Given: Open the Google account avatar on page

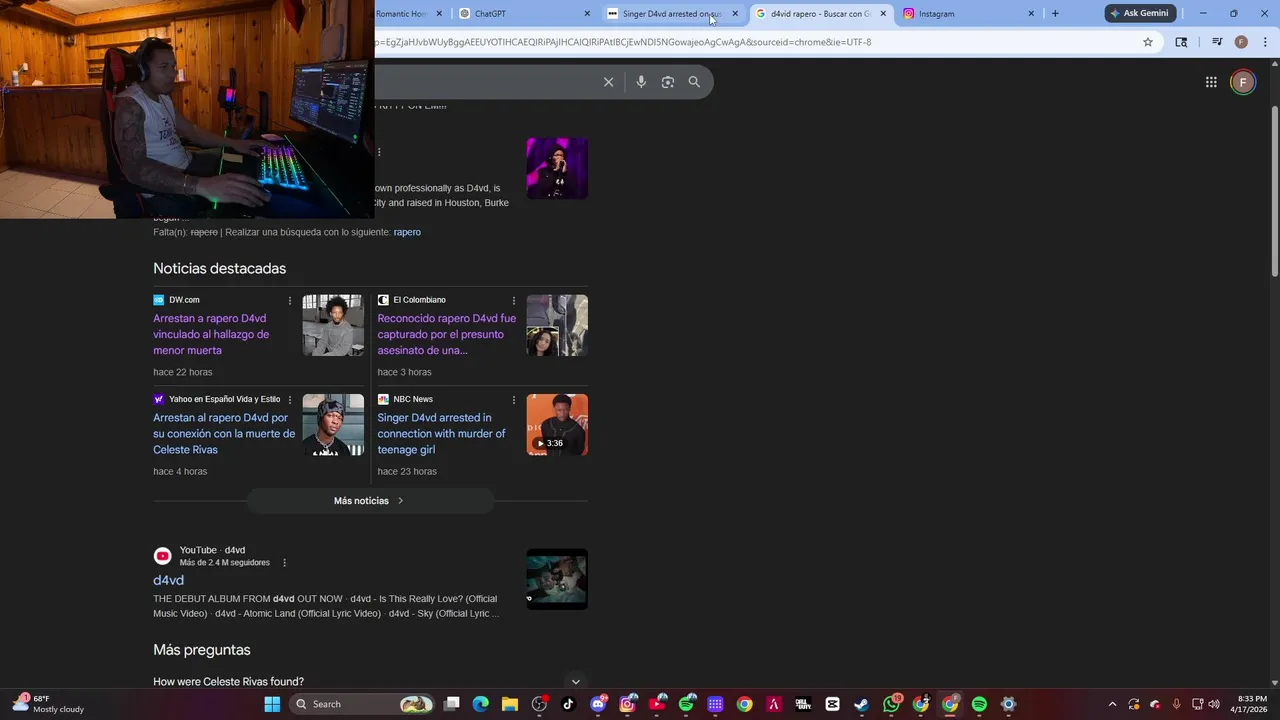Looking at the screenshot, I should [x=1243, y=82].
